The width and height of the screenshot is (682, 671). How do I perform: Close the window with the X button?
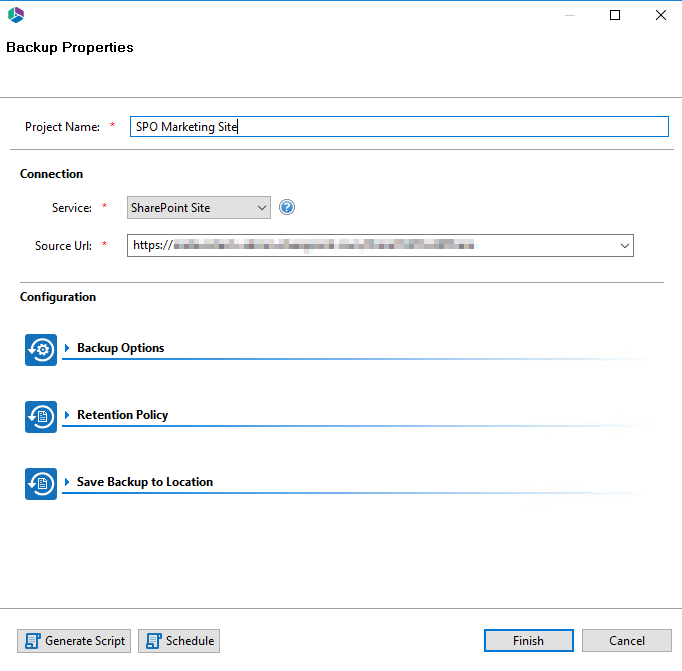coord(661,15)
